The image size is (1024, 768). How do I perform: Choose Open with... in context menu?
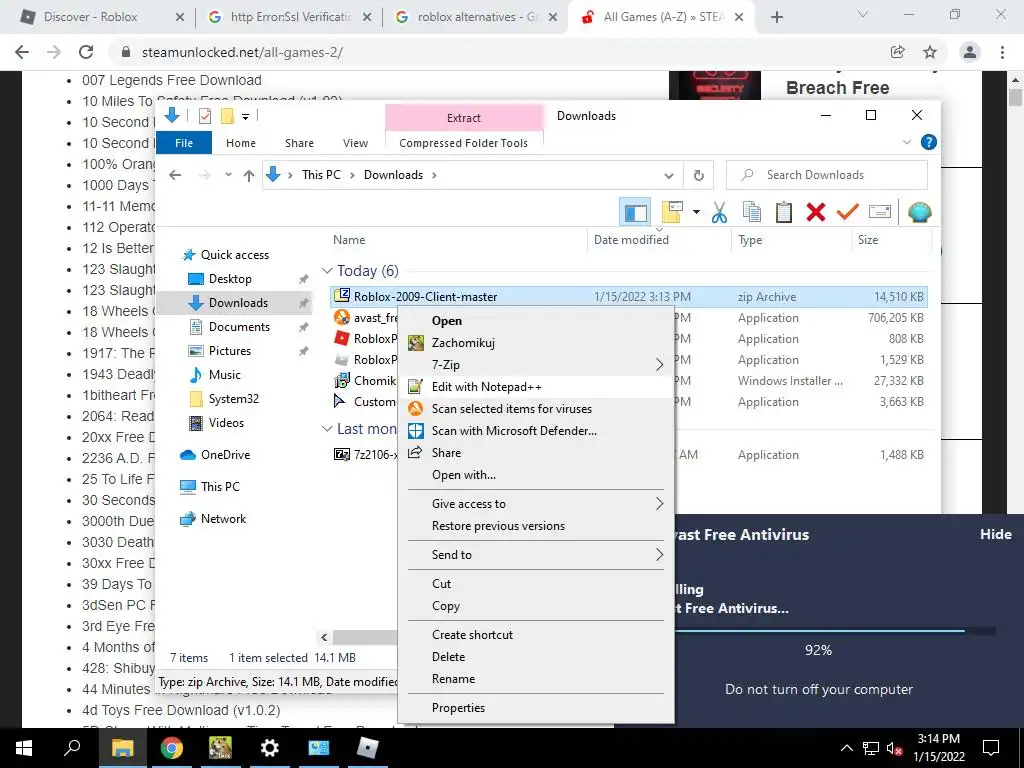[x=536, y=475]
